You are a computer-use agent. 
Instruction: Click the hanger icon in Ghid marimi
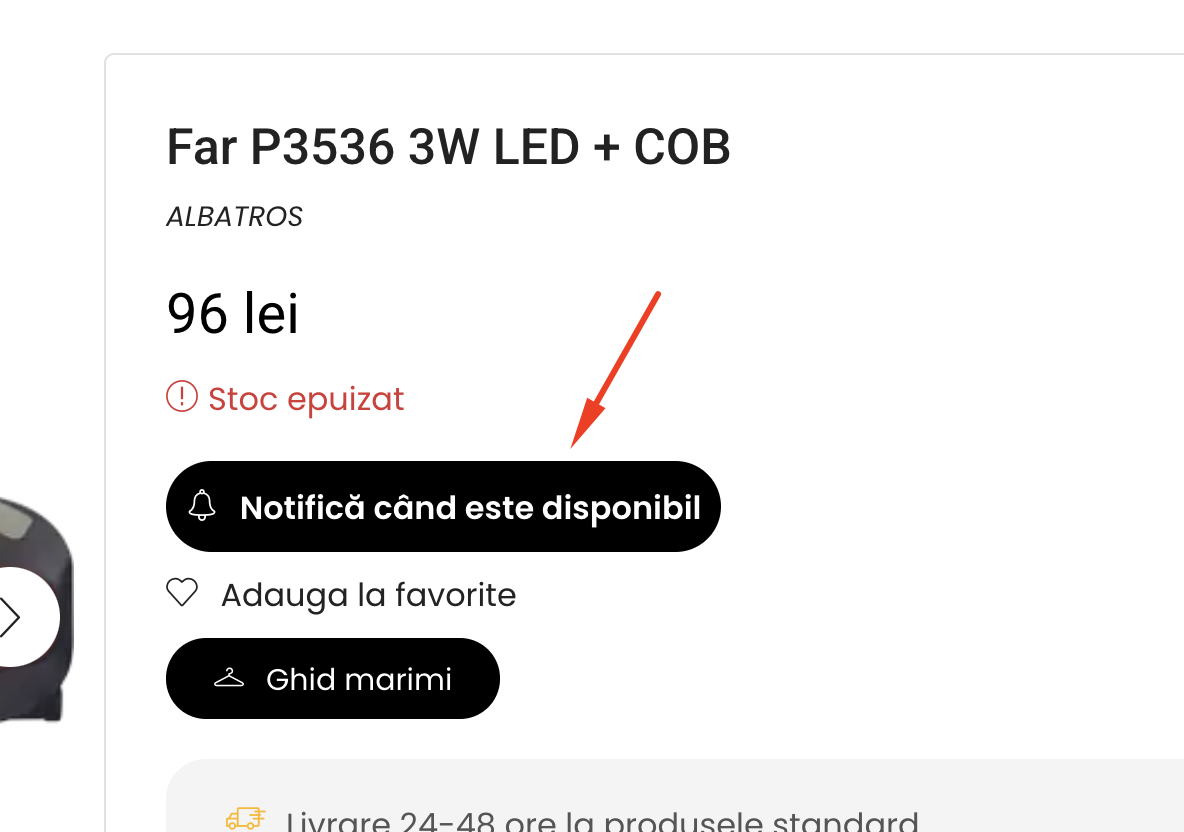(x=229, y=678)
